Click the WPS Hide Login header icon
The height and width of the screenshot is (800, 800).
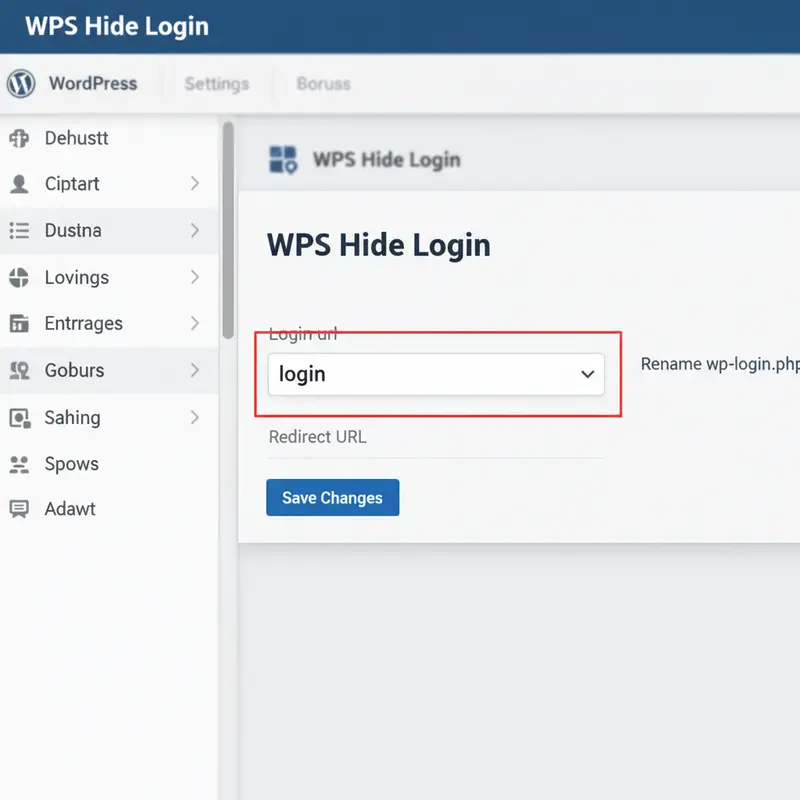click(x=283, y=158)
